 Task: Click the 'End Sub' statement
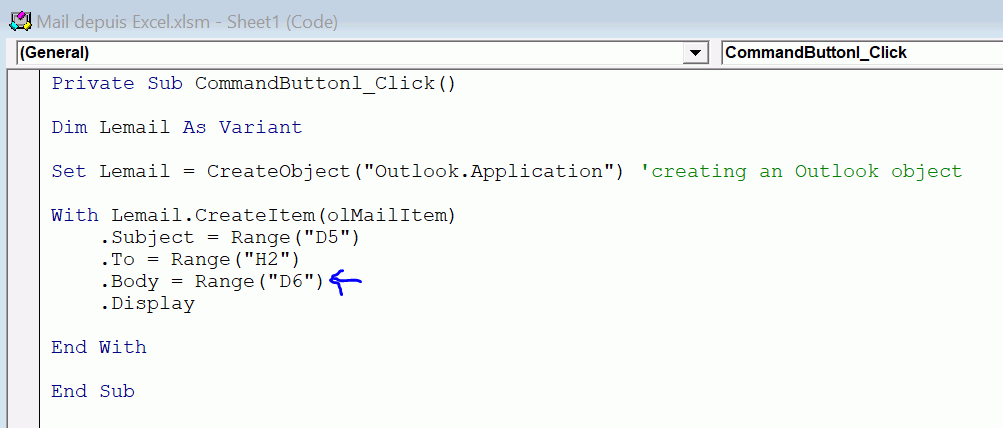click(93, 392)
